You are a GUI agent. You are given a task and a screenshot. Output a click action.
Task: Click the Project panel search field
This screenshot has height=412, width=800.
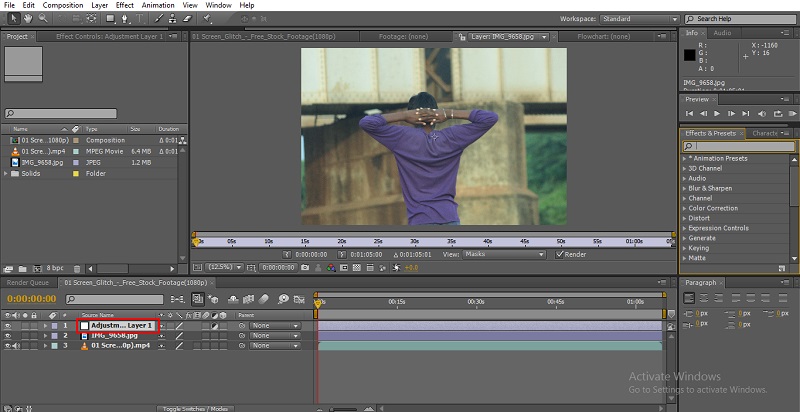[x=61, y=113]
